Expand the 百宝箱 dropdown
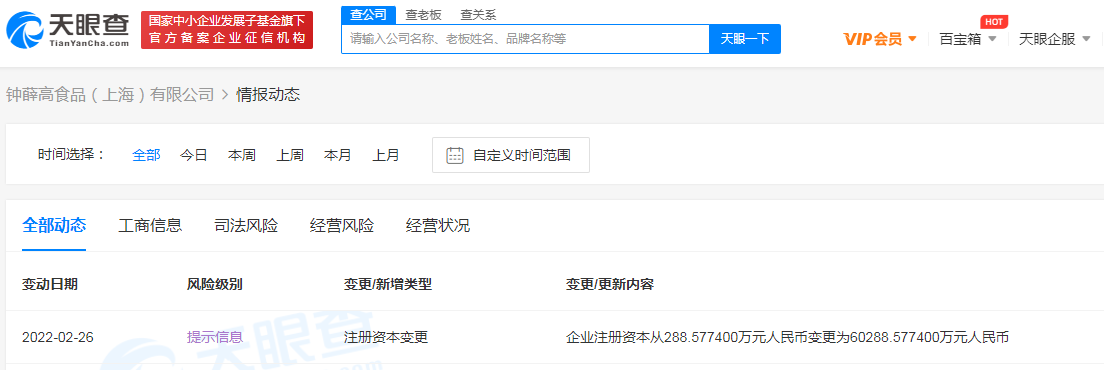This screenshot has width=1104, height=370. click(968, 39)
